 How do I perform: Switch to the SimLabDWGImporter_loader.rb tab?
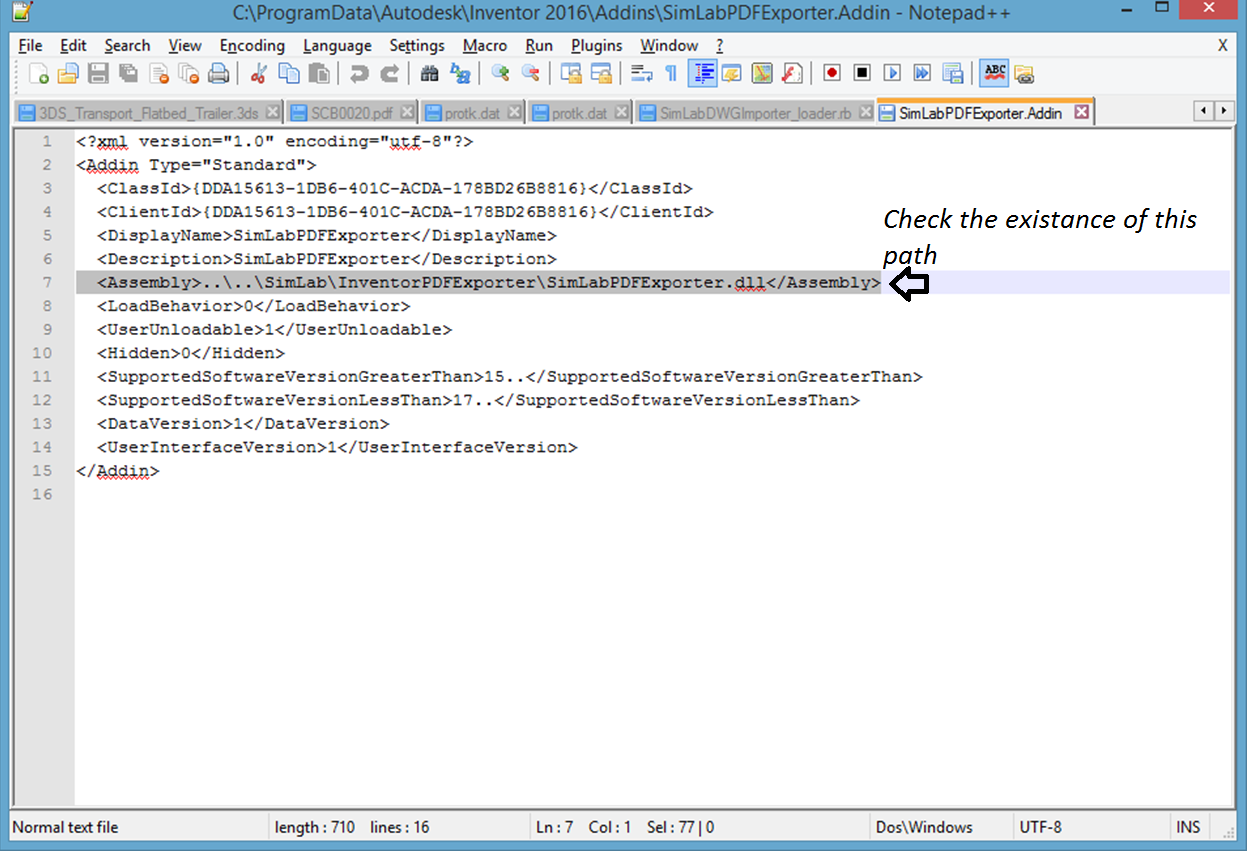tap(755, 113)
